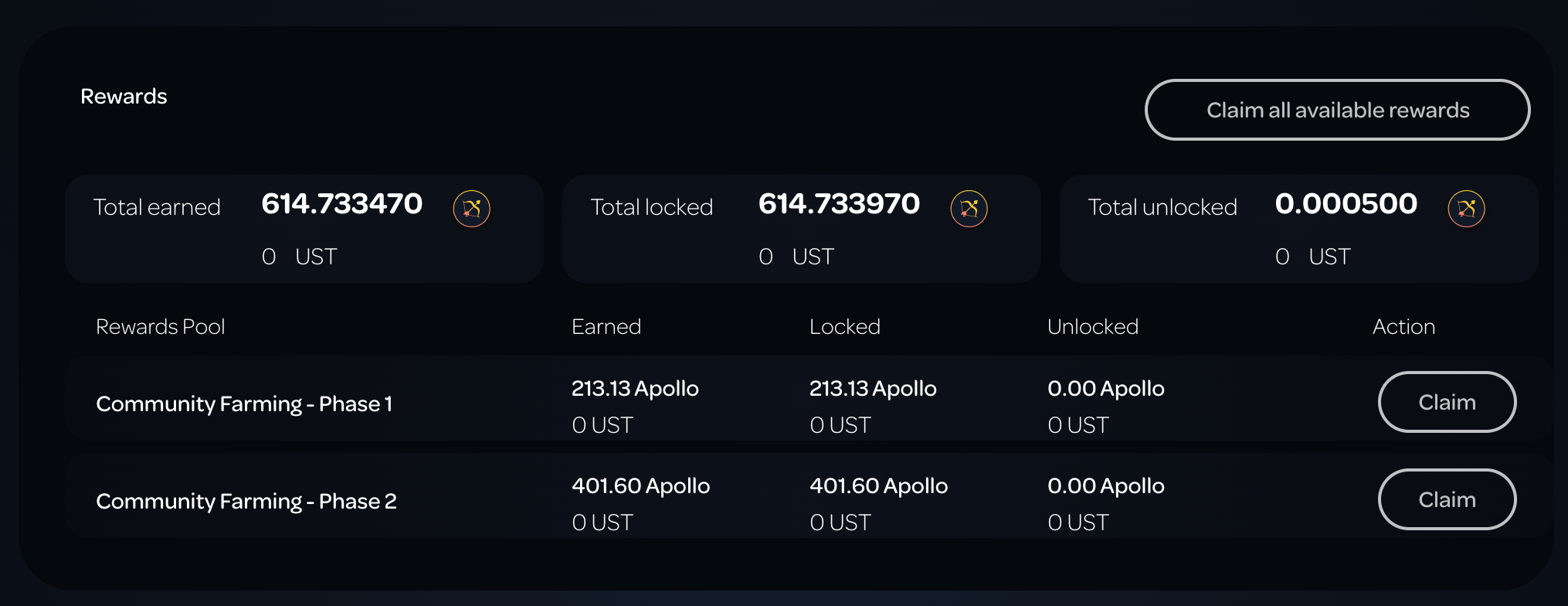
Task: Claim Community Farming Phase 1 rewards
Action: point(1447,402)
